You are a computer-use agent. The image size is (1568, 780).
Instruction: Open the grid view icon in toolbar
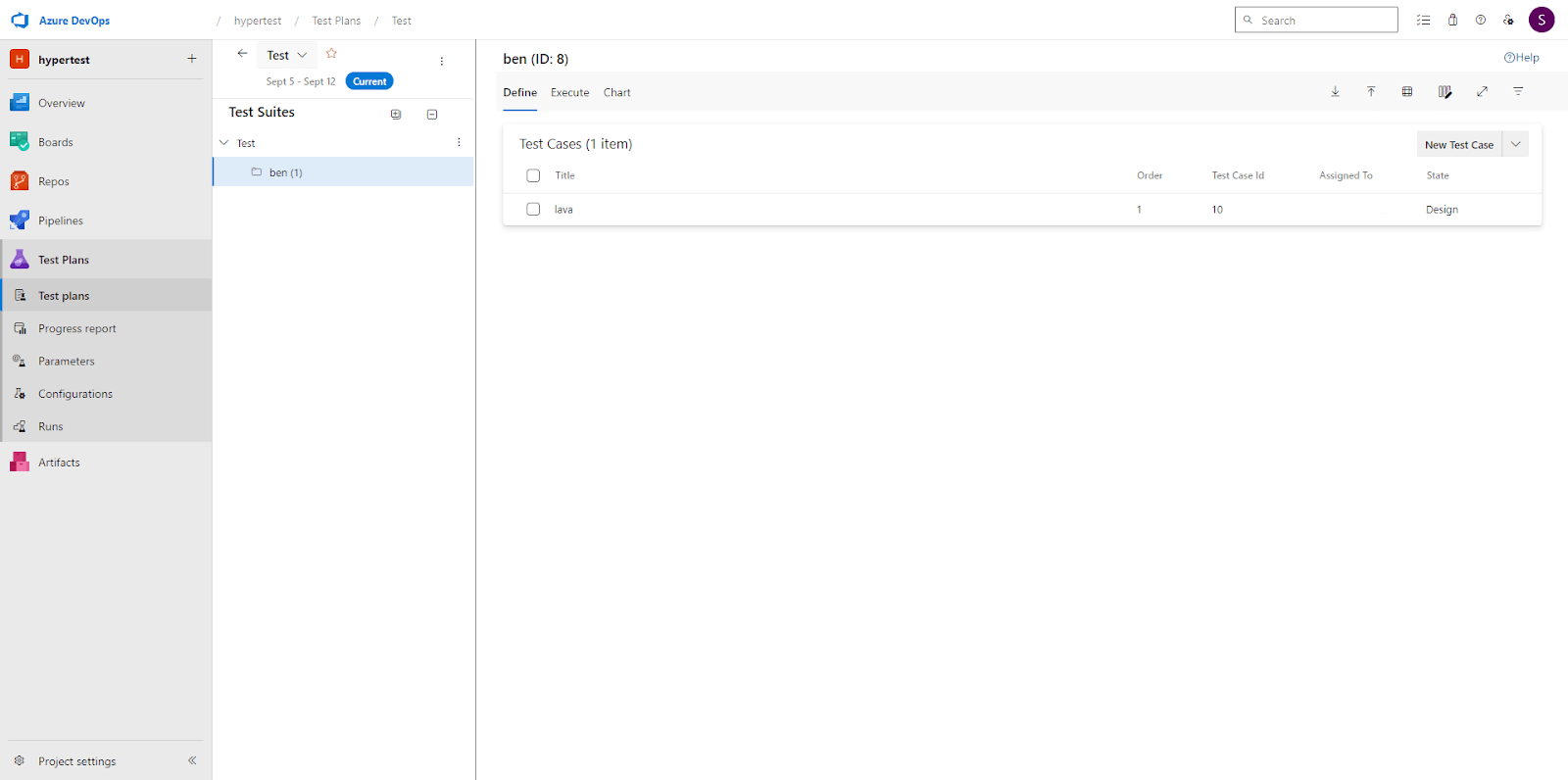click(1407, 91)
